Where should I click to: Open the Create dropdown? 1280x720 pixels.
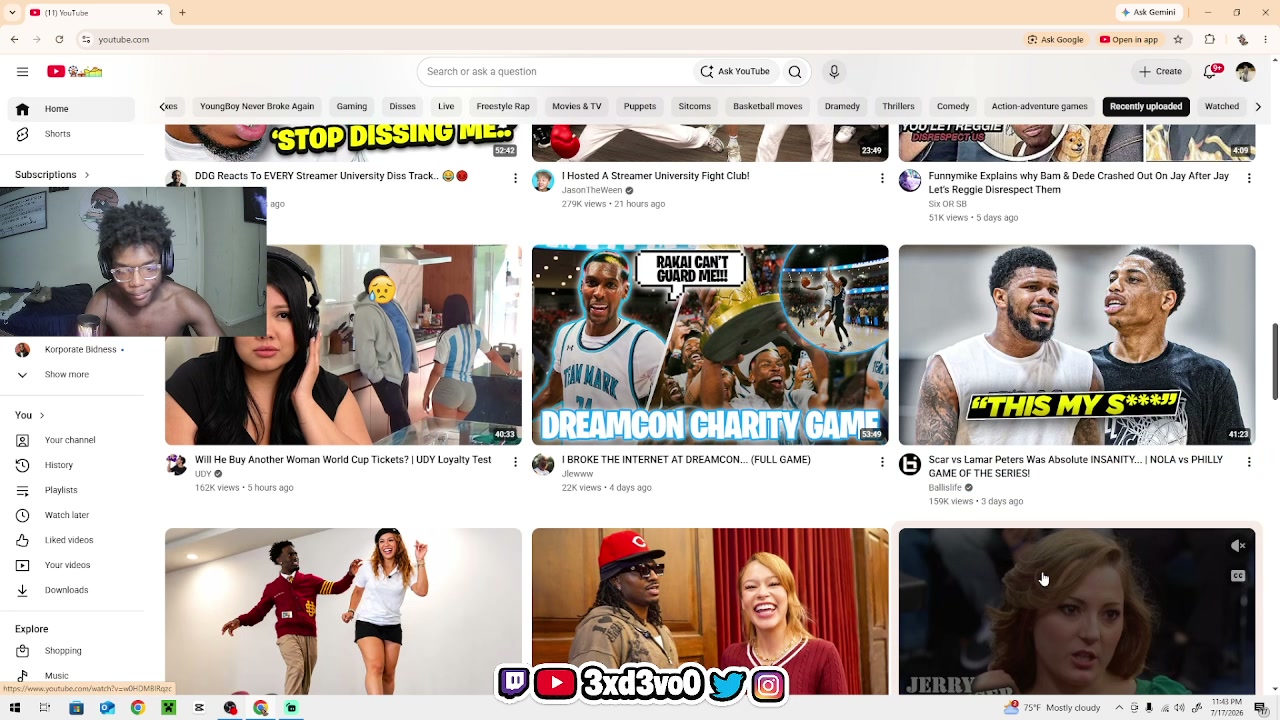pyautogui.click(x=1160, y=71)
